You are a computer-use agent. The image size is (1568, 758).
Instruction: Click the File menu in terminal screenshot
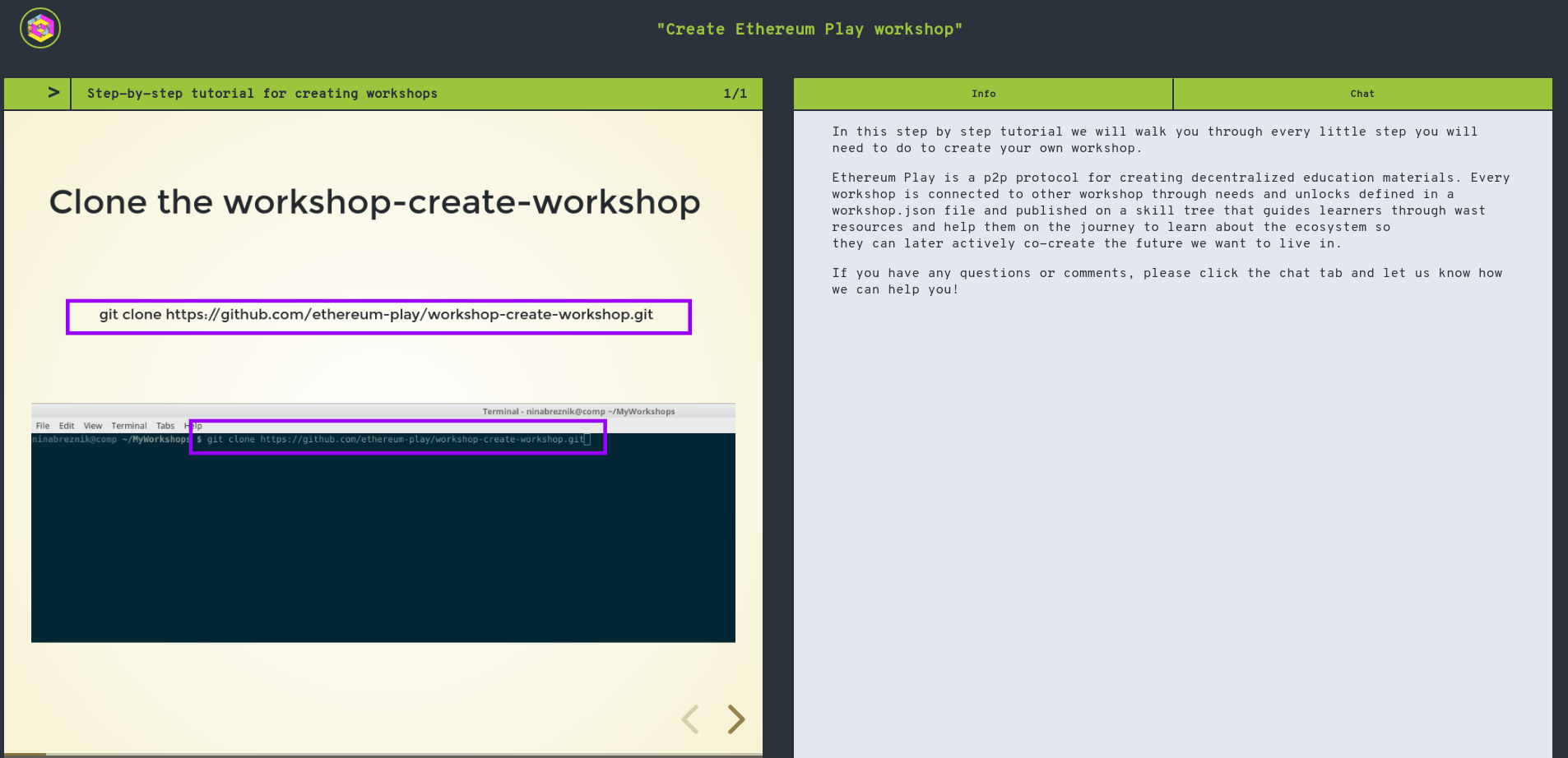(43, 426)
